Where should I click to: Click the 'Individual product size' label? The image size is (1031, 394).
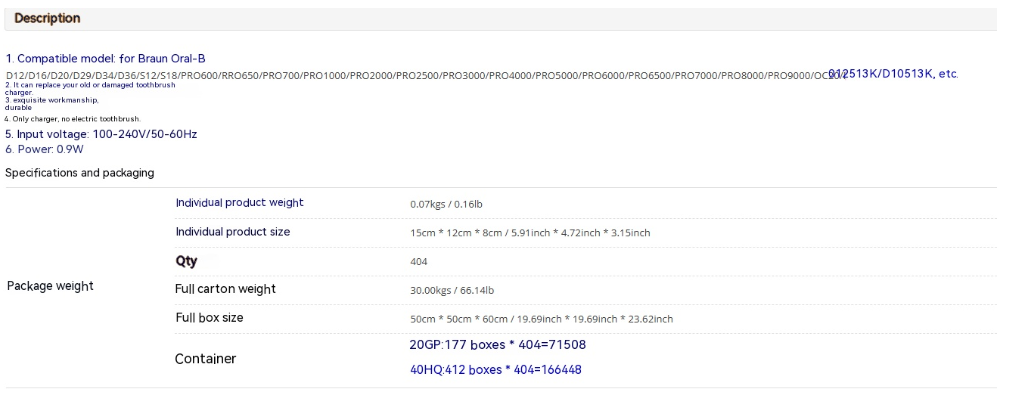tap(233, 232)
